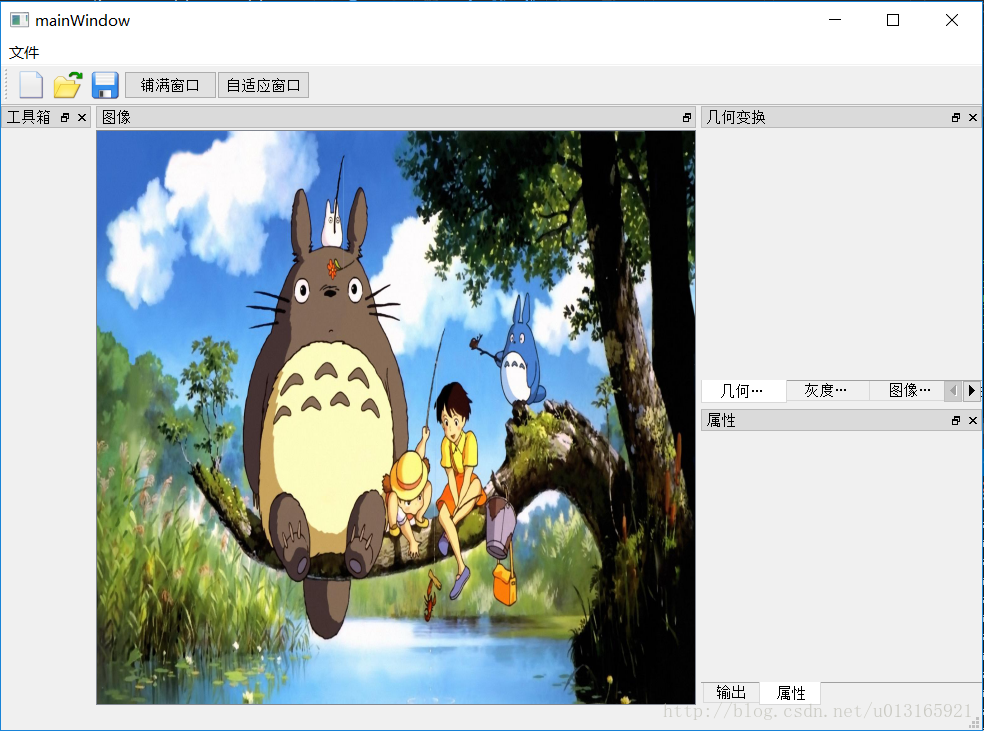
Task: Switch to the 几何… tab
Action: (x=744, y=390)
